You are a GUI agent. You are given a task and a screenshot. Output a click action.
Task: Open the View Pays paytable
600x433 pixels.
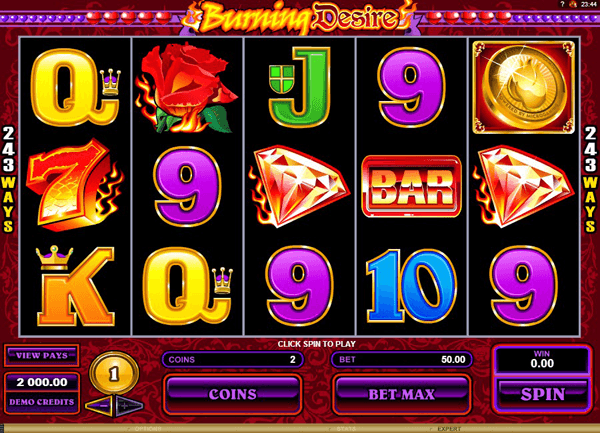pyautogui.click(x=42, y=355)
